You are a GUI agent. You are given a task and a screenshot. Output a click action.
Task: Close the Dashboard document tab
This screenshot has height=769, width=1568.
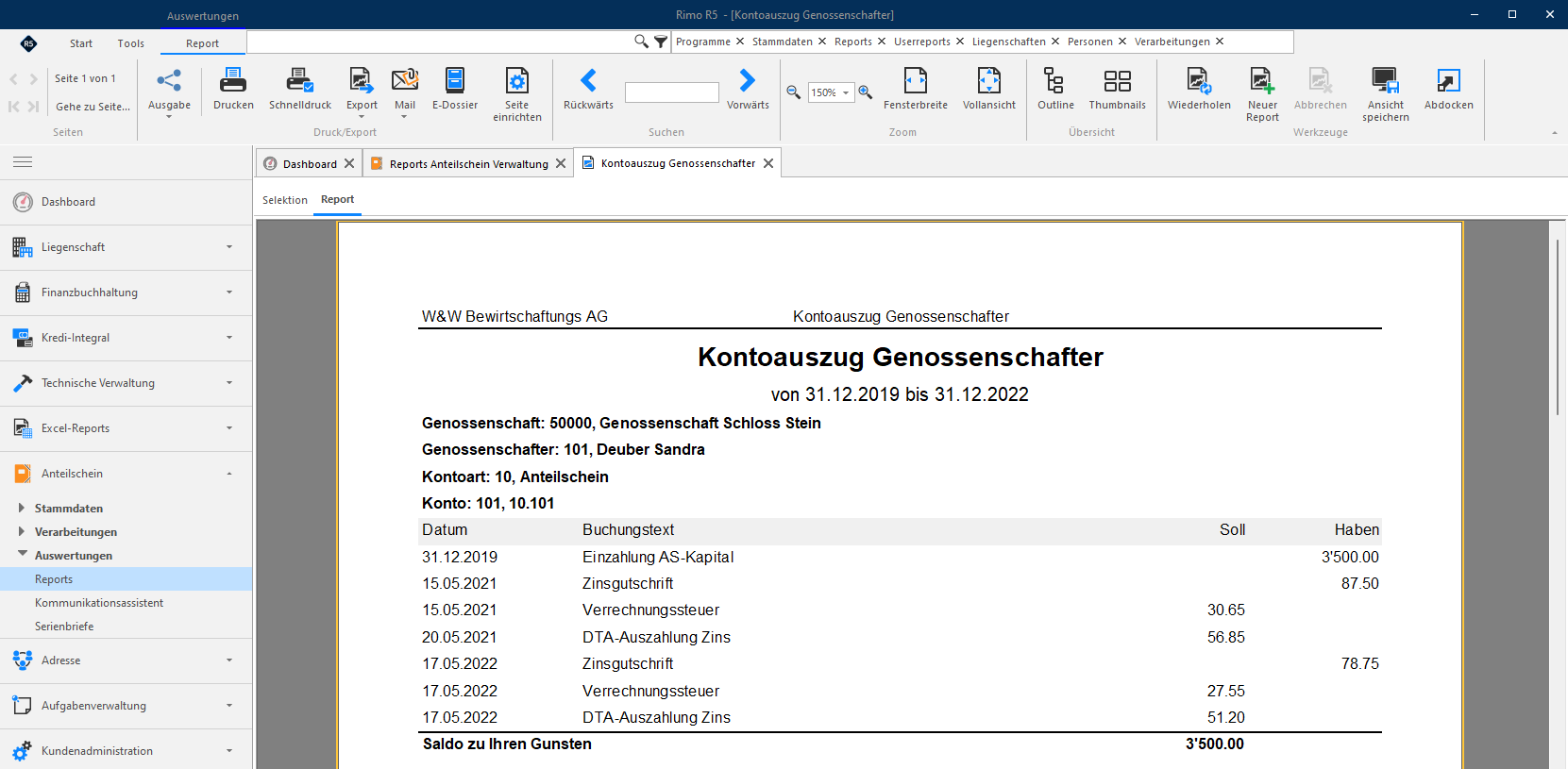click(x=349, y=163)
